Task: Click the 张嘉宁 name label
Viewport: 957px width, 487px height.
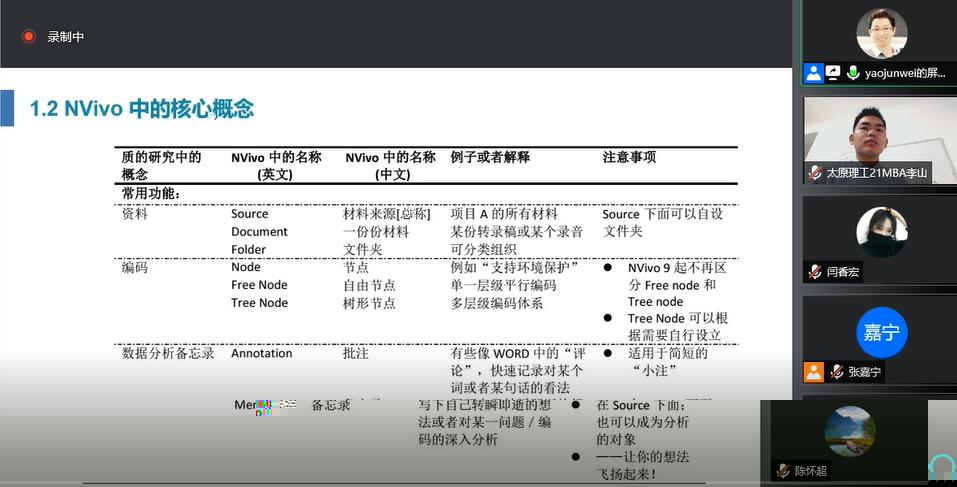Action: pos(864,372)
